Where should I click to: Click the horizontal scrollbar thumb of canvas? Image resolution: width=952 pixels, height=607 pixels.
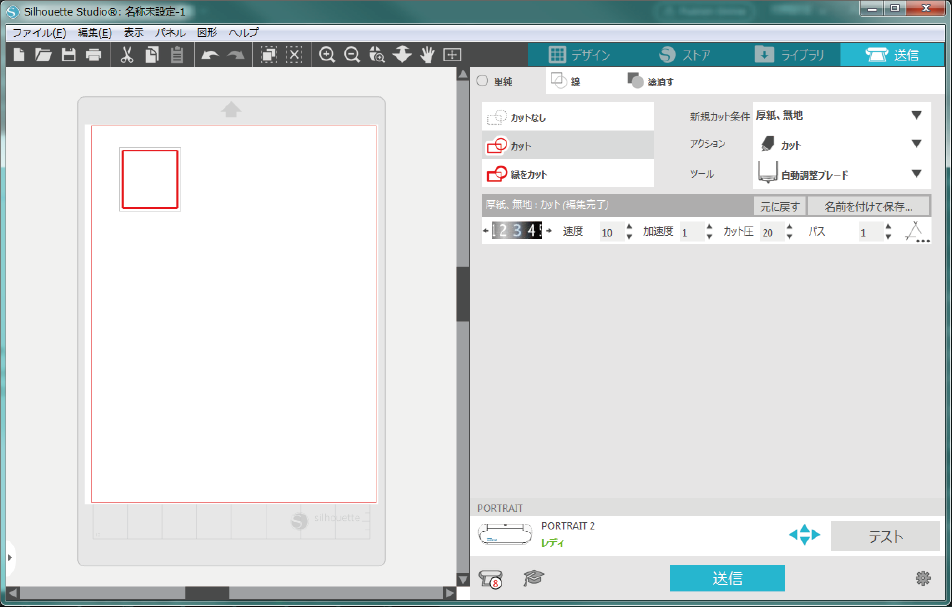point(207,592)
